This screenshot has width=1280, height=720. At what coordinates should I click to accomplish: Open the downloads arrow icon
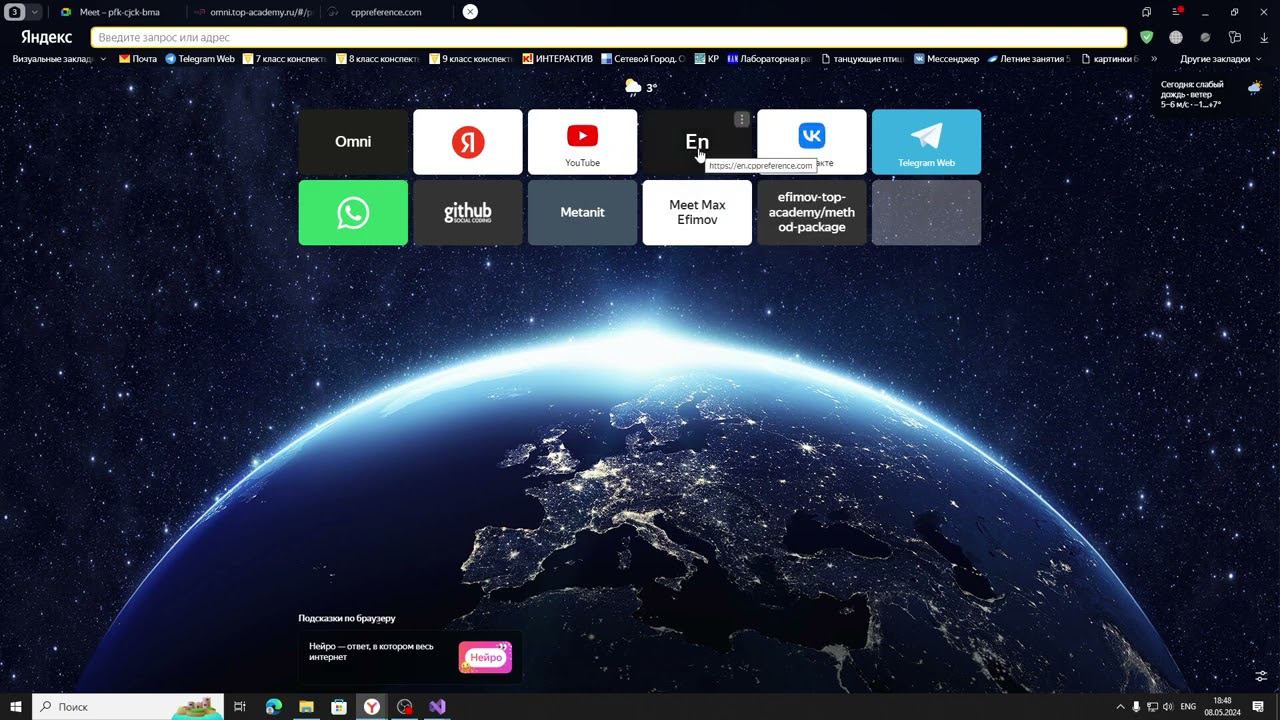(1264, 38)
